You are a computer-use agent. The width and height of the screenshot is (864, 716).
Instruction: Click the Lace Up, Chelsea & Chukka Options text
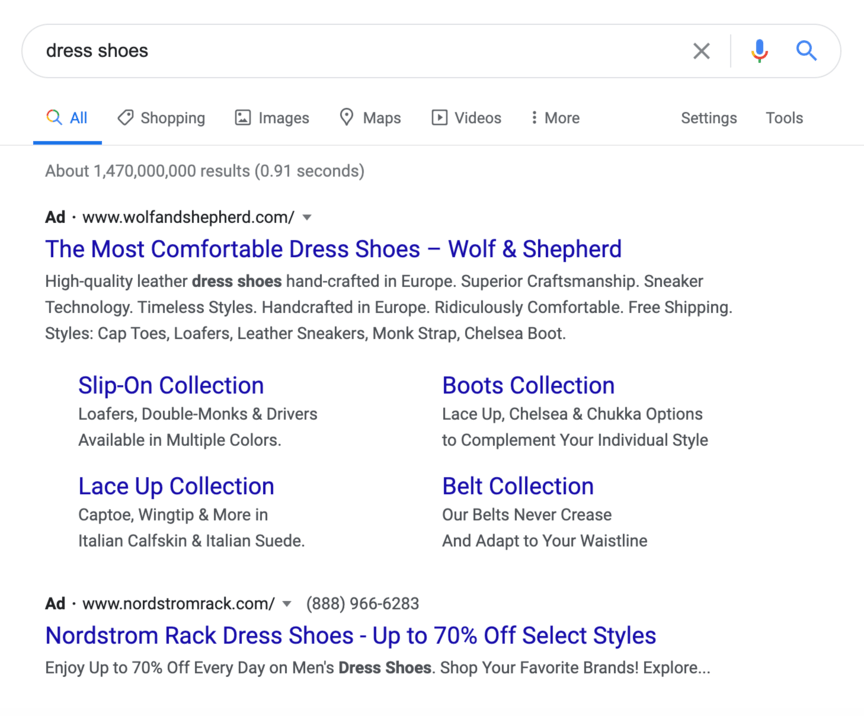click(573, 414)
